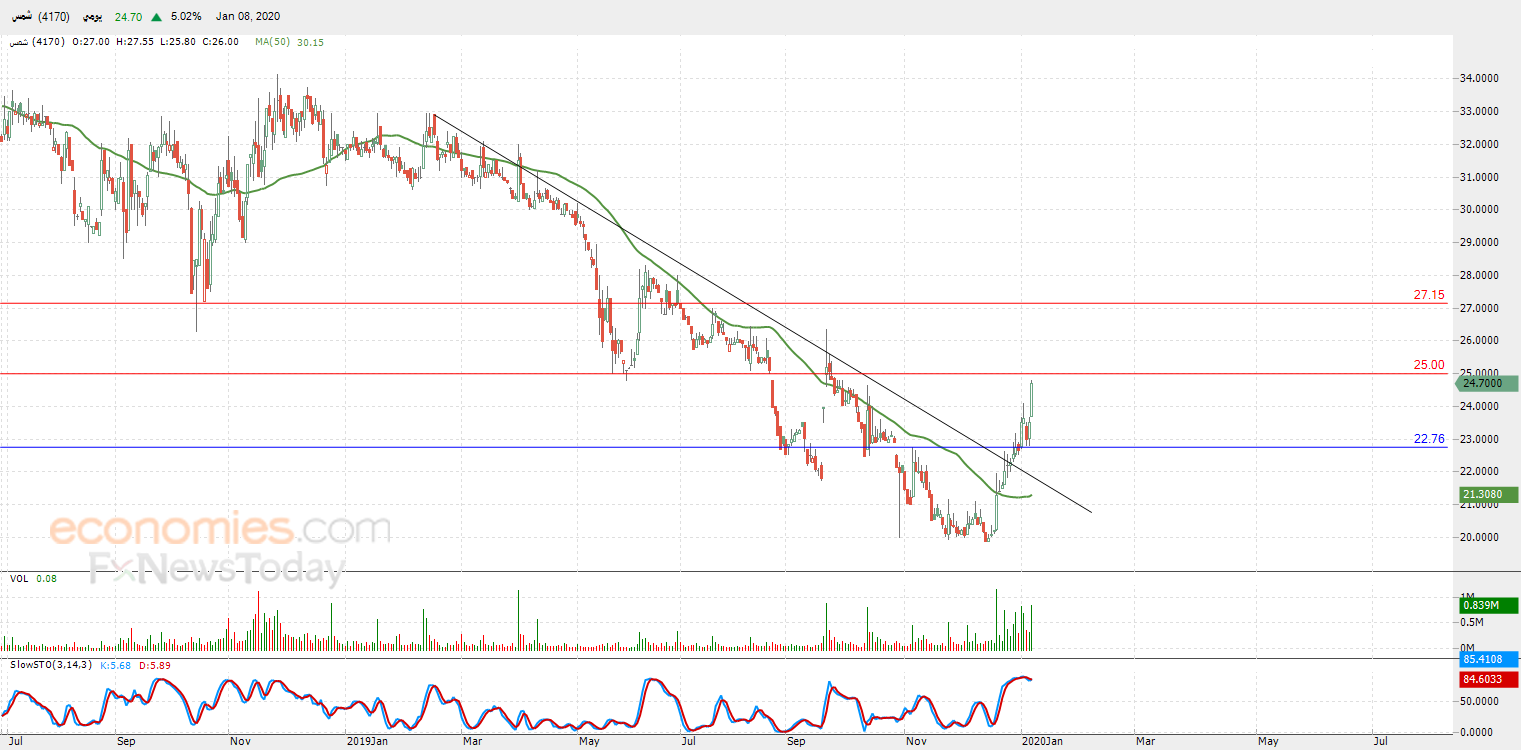Select the 5.02% change value
The image size is (1521, 750).
point(186,17)
